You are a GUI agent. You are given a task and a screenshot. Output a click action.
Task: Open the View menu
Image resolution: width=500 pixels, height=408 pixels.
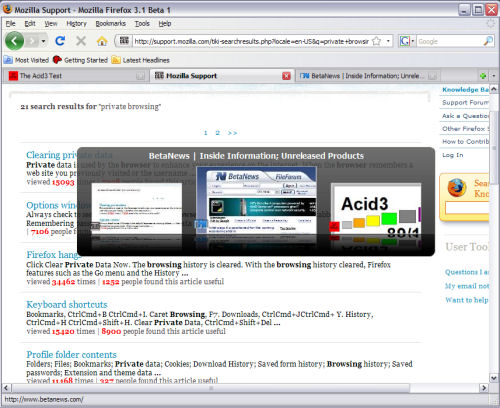coord(51,24)
